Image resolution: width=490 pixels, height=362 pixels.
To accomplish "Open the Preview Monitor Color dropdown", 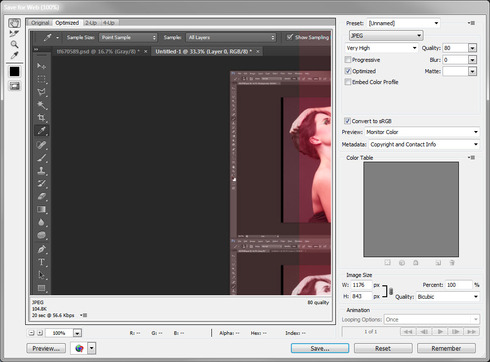I will pos(422,132).
